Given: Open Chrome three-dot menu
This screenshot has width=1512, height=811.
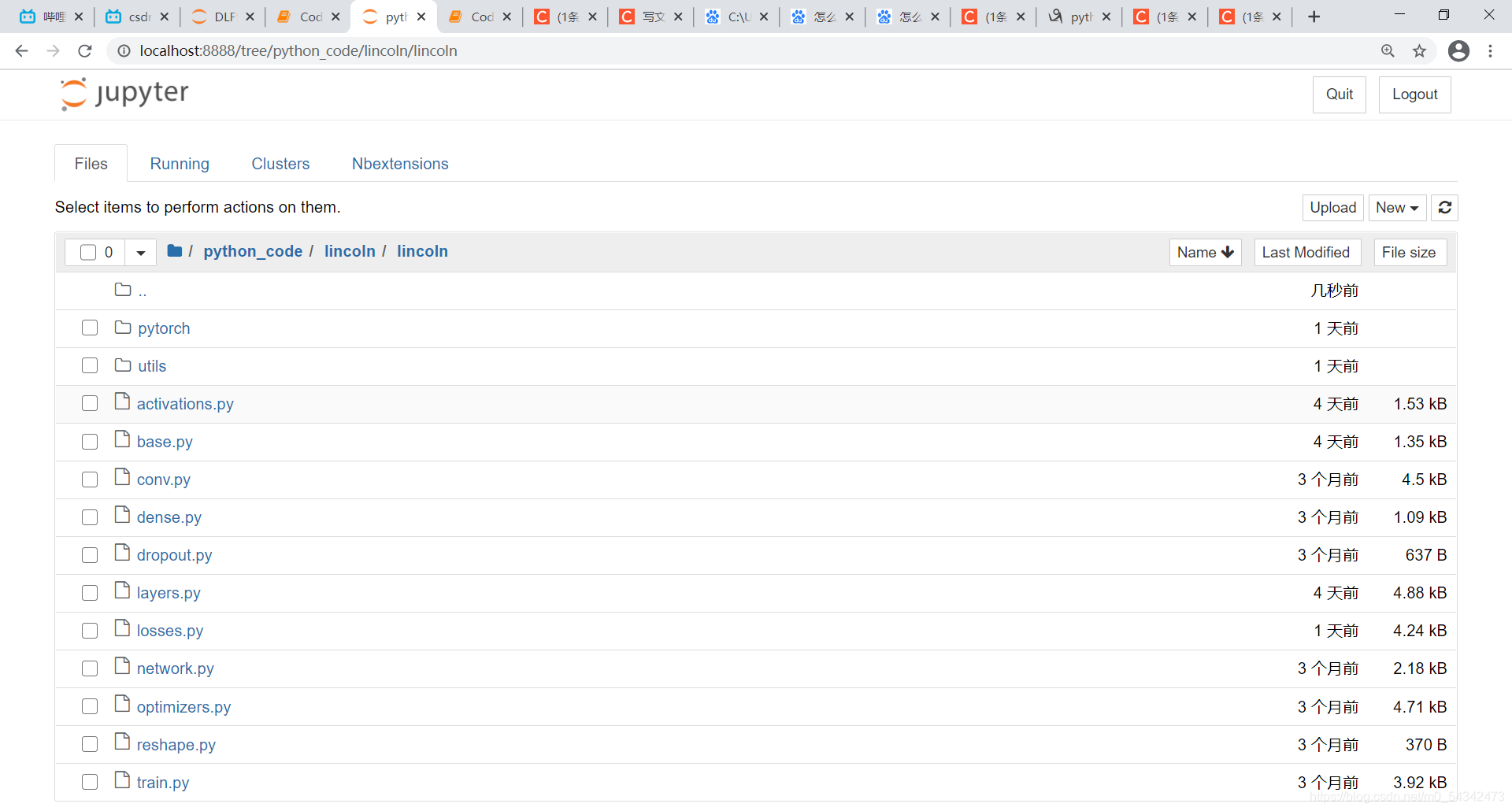Looking at the screenshot, I should click(x=1490, y=51).
